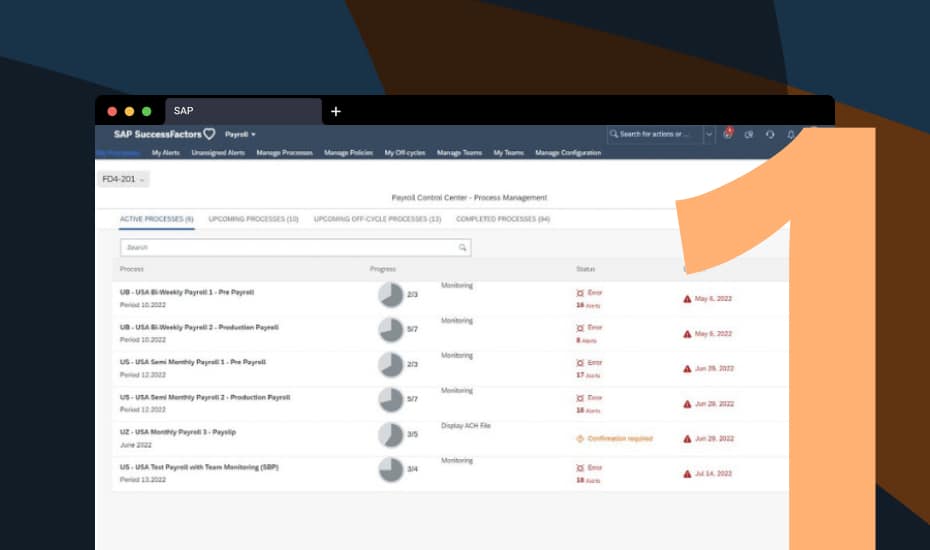Click the magnifier icon in process search
Viewport: 930px width, 550px height.
[x=463, y=247]
